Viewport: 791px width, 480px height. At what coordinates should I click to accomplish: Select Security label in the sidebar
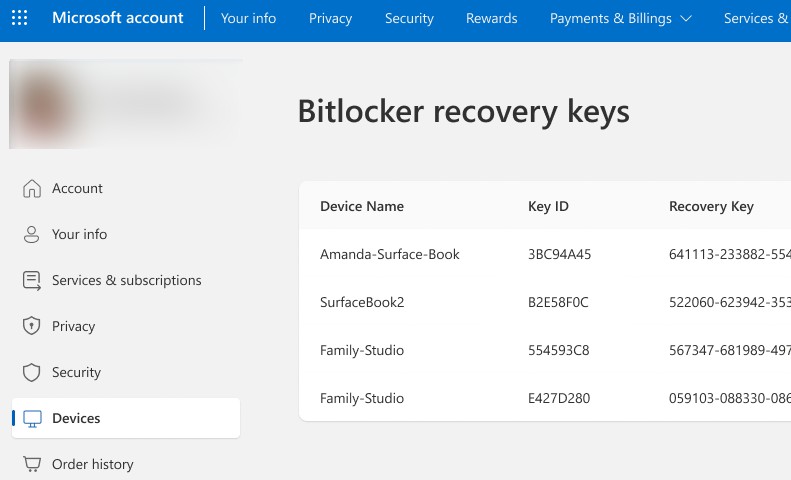76,372
